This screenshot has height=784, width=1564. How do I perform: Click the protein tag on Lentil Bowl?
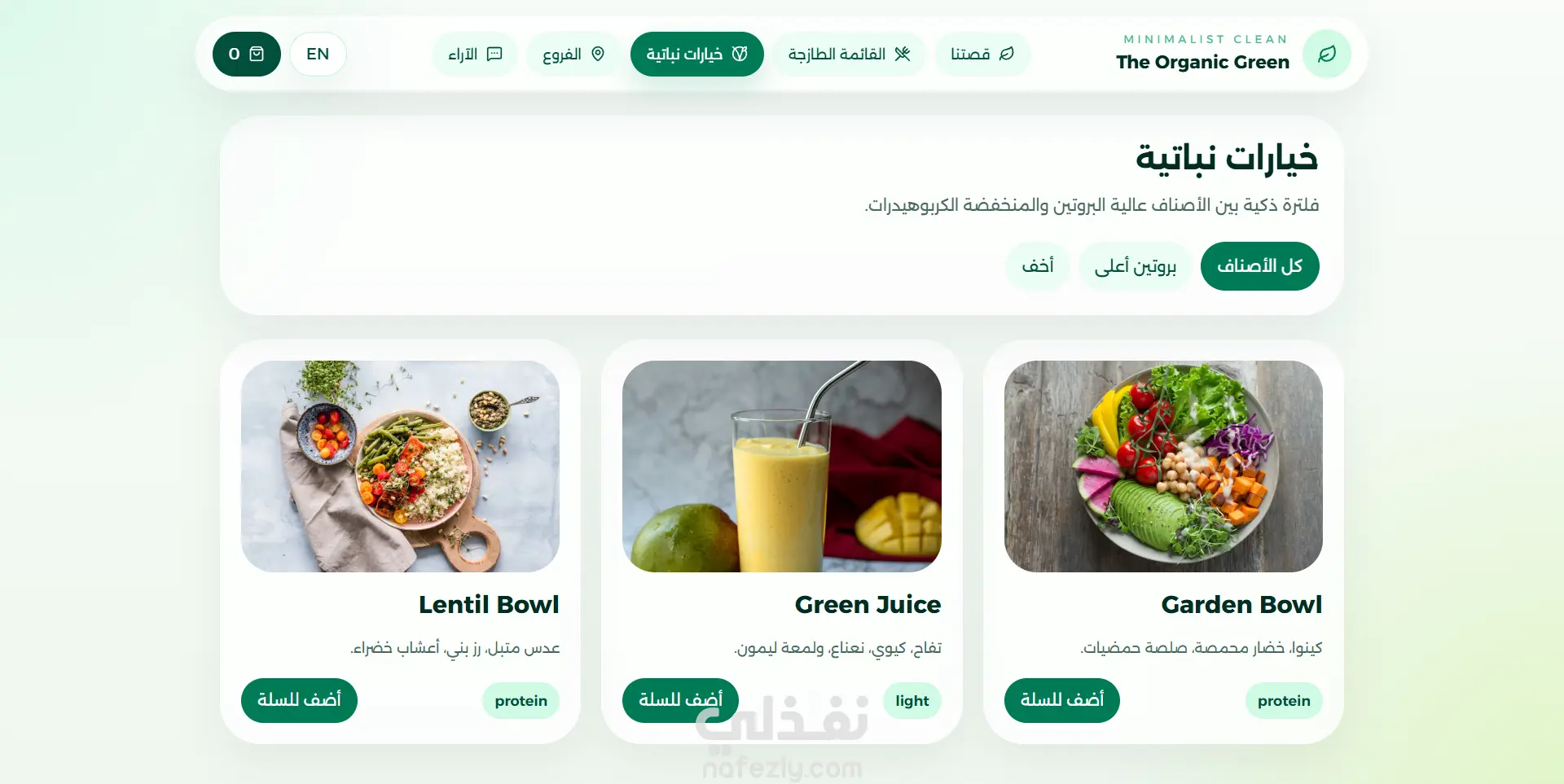coord(521,701)
